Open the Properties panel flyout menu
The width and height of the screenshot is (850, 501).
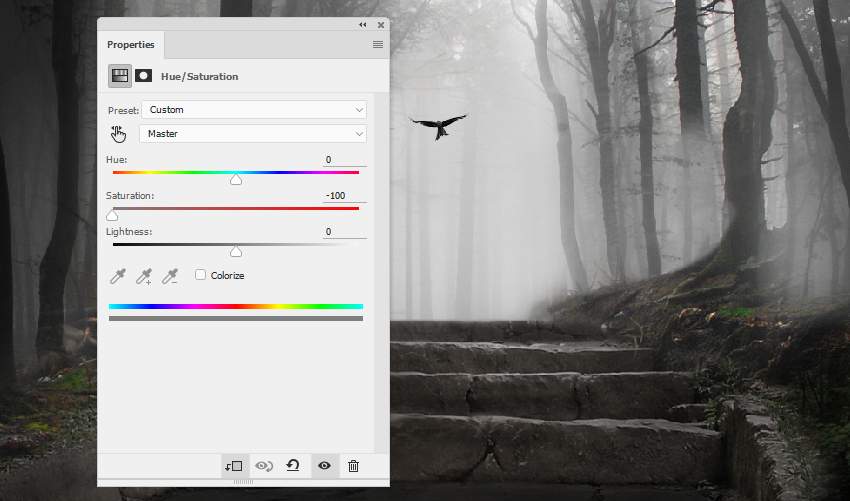(x=378, y=45)
